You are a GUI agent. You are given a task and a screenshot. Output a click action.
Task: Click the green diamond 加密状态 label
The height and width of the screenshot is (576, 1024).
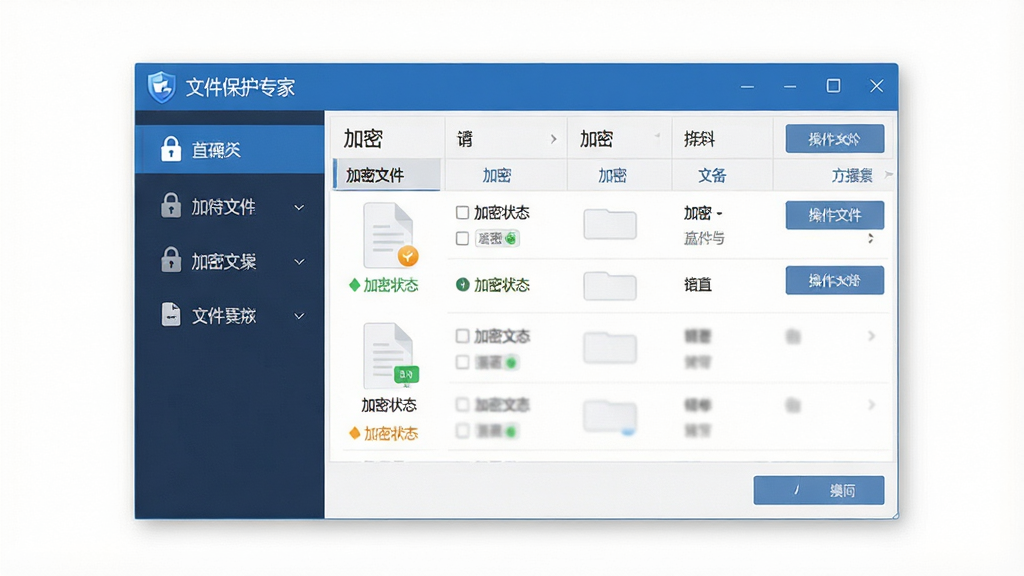pyautogui.click(x=383, y=285)
